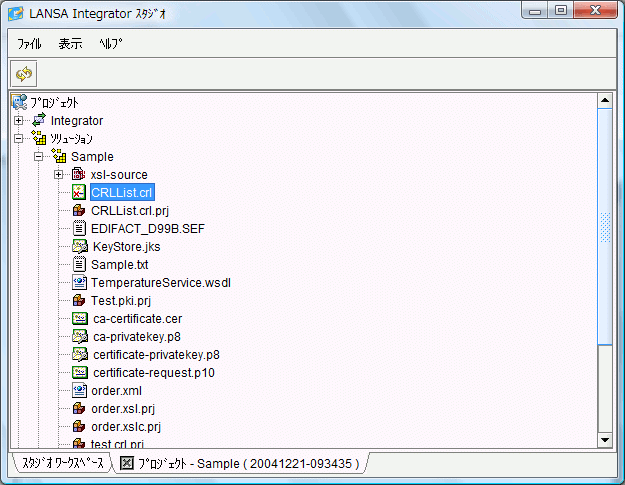
Task: Select the xsl-source folder label
Action: point(119,174)
